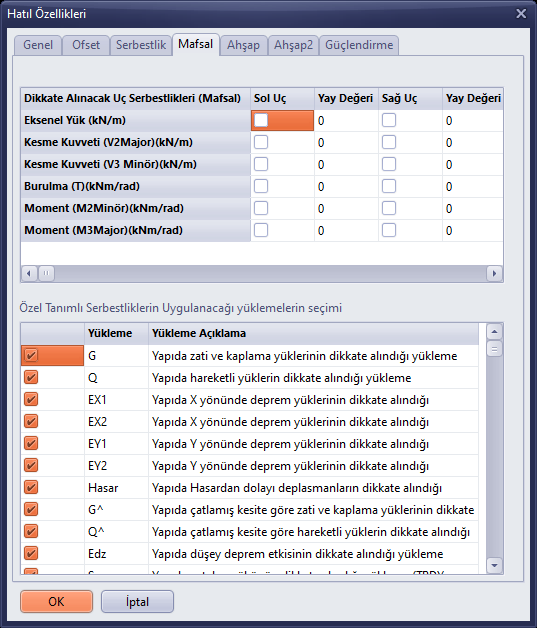Click the horizontal scrollbar right arrow
Viewport: 537px width, 628px height.
coord(494,274)
